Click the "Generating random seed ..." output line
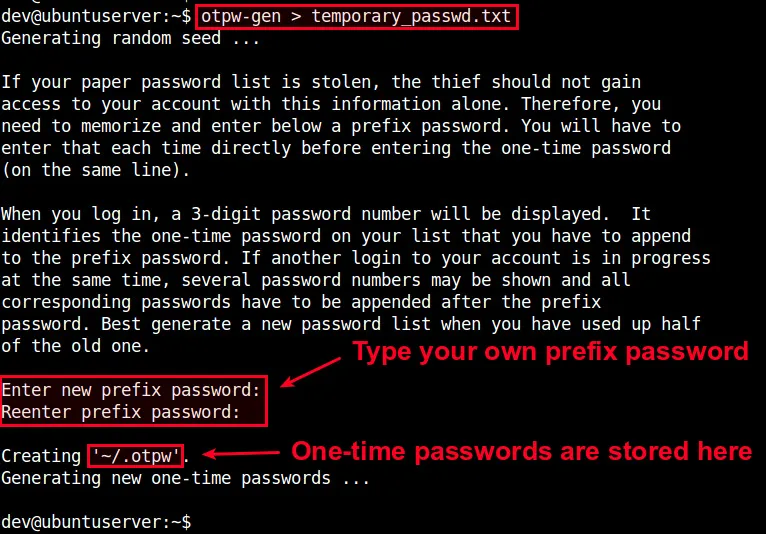 [130, 39]
